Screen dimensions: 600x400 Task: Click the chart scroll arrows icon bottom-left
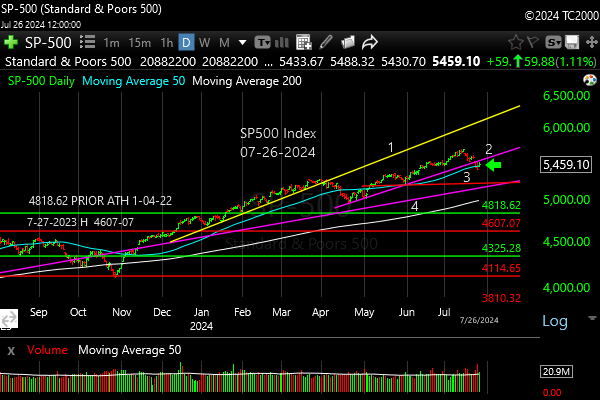click(9, 319)
